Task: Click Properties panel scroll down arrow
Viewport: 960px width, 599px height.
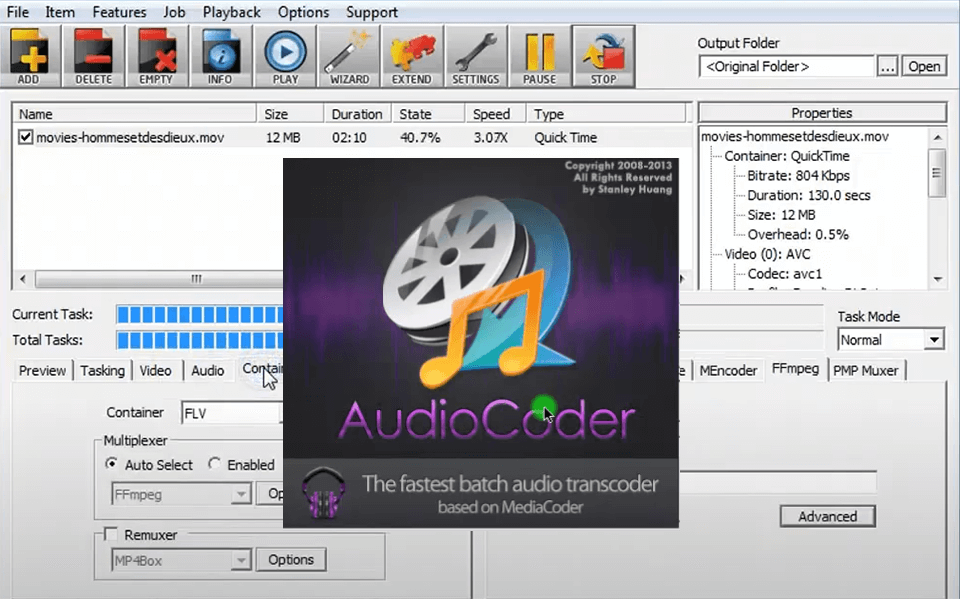Action: pyautogui.click(x=937, y=279)
